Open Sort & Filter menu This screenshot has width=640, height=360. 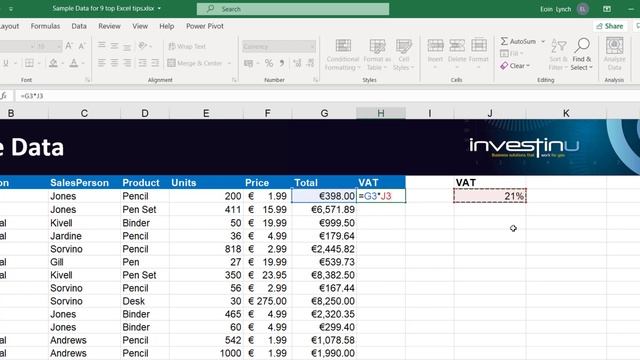point(558,54)
